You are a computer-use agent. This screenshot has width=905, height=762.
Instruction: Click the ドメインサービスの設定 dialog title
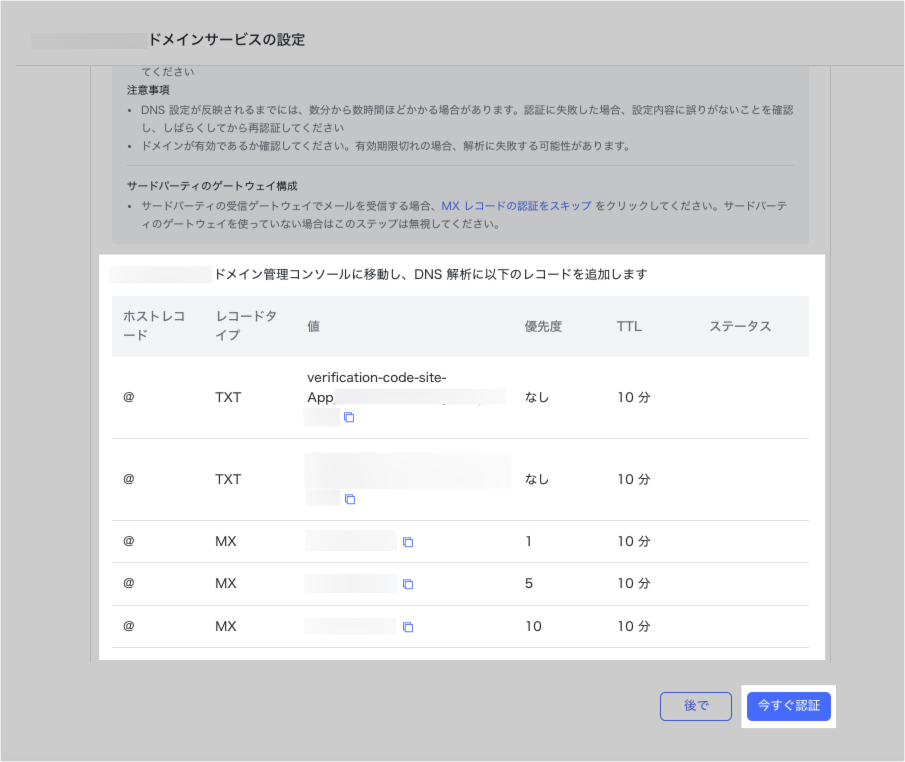[226, 40]
